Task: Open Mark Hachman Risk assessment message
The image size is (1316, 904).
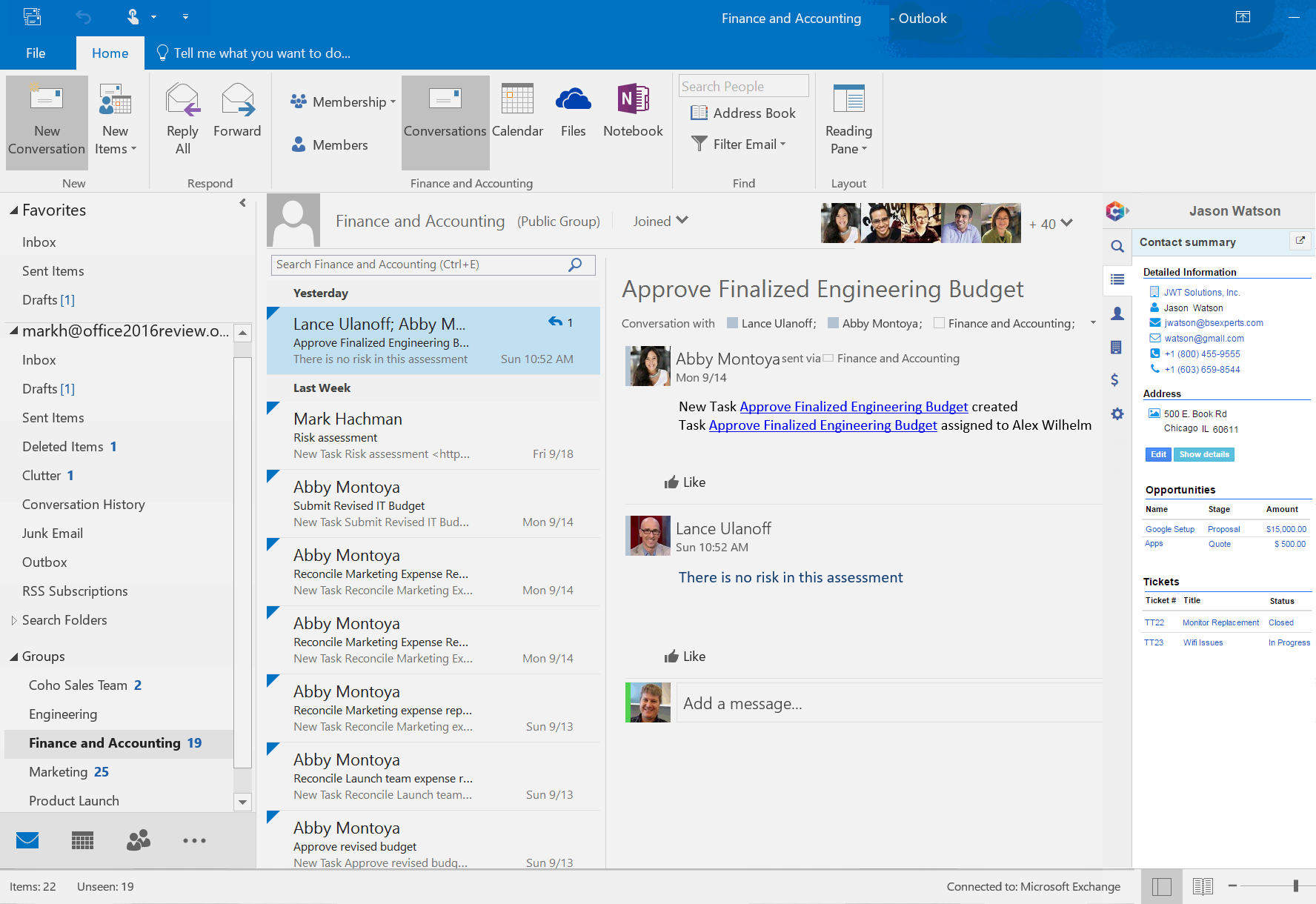Action: pos(433,436)
